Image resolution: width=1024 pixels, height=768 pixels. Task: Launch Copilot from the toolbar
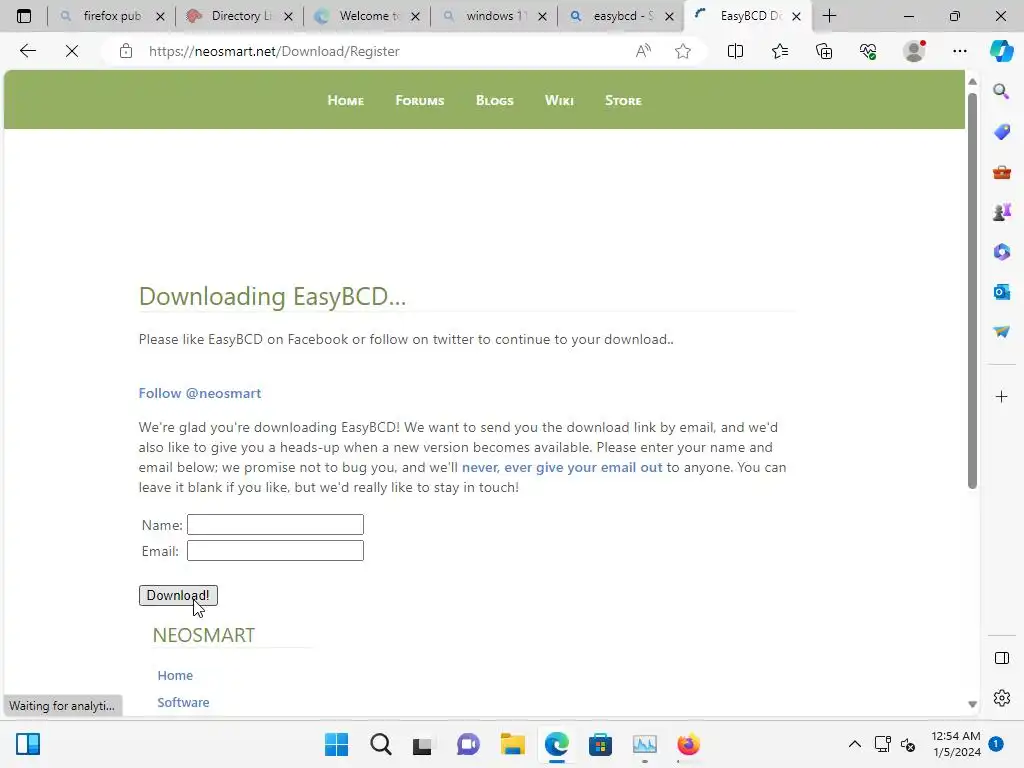[x=1001, y=51]
